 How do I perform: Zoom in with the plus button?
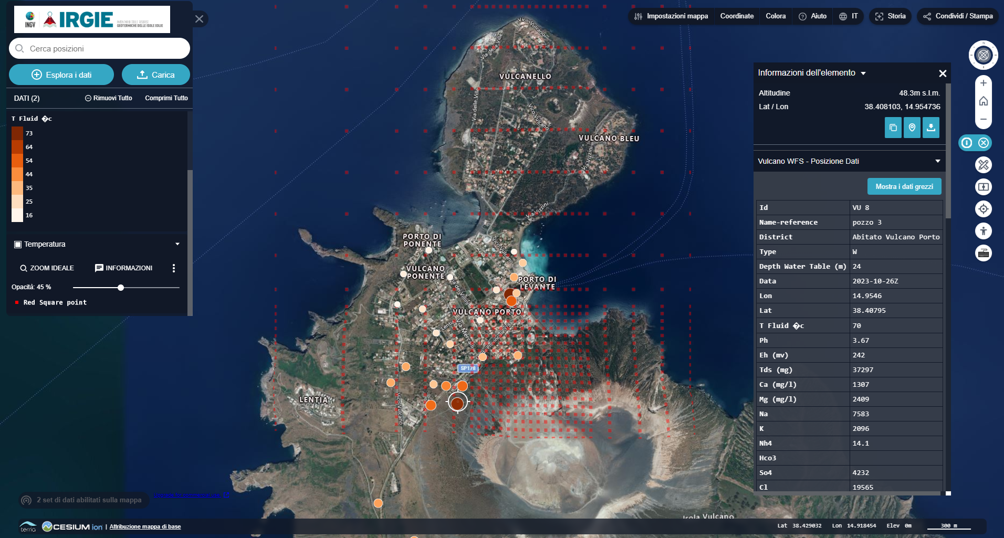click(x=983, y=83)
